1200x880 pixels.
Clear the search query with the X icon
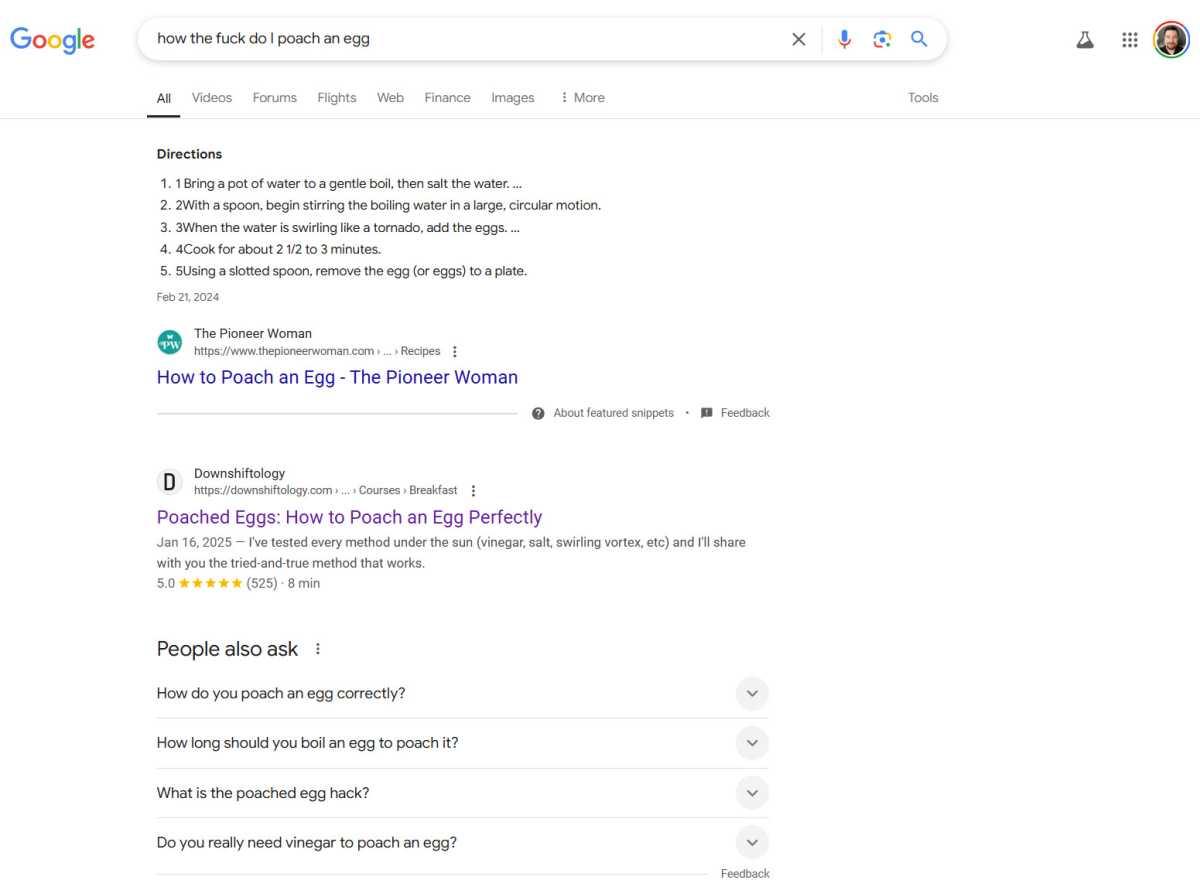coord(798,39)
